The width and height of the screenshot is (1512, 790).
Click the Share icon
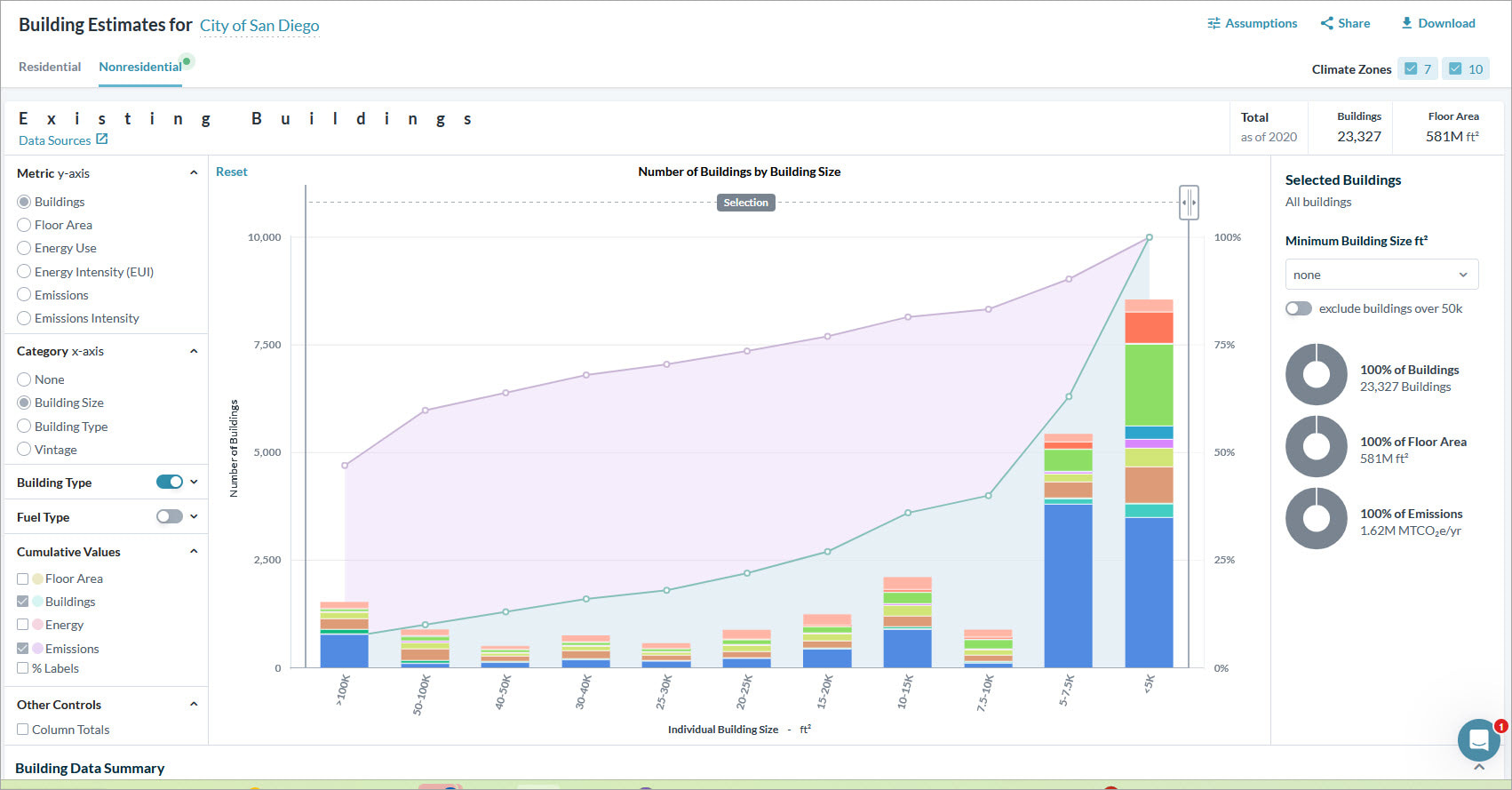coord(1326,23)
